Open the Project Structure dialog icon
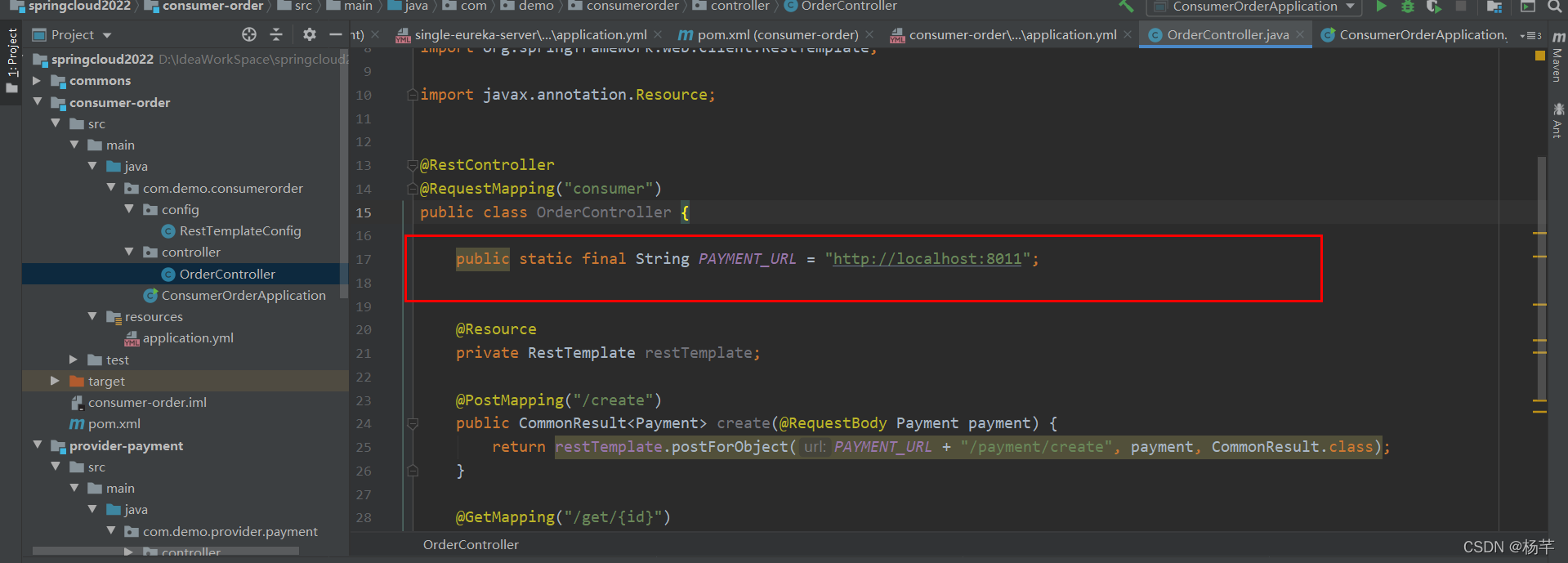1568x563 pixels. click(1494, 7)
